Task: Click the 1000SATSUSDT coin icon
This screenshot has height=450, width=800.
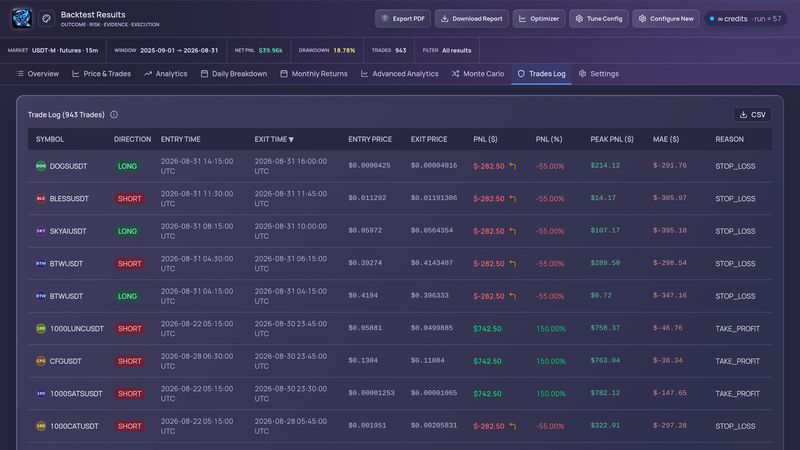Action: (x=41, y=393)
